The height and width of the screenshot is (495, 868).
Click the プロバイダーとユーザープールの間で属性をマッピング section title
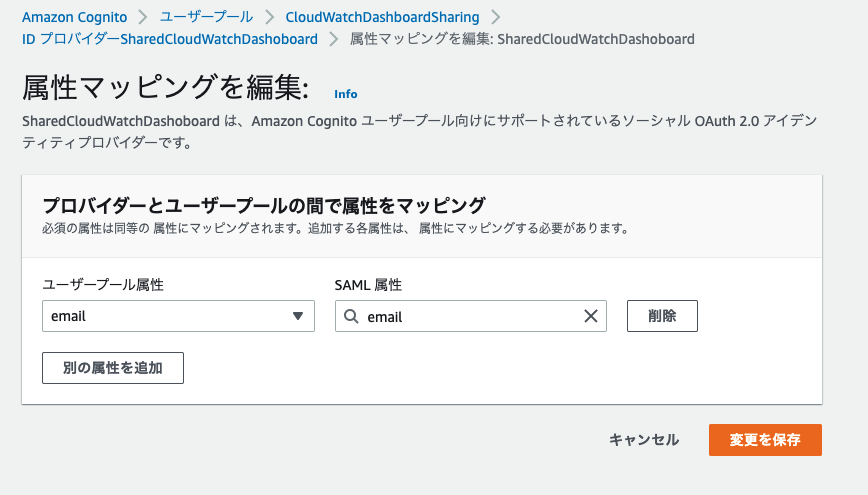264,205
